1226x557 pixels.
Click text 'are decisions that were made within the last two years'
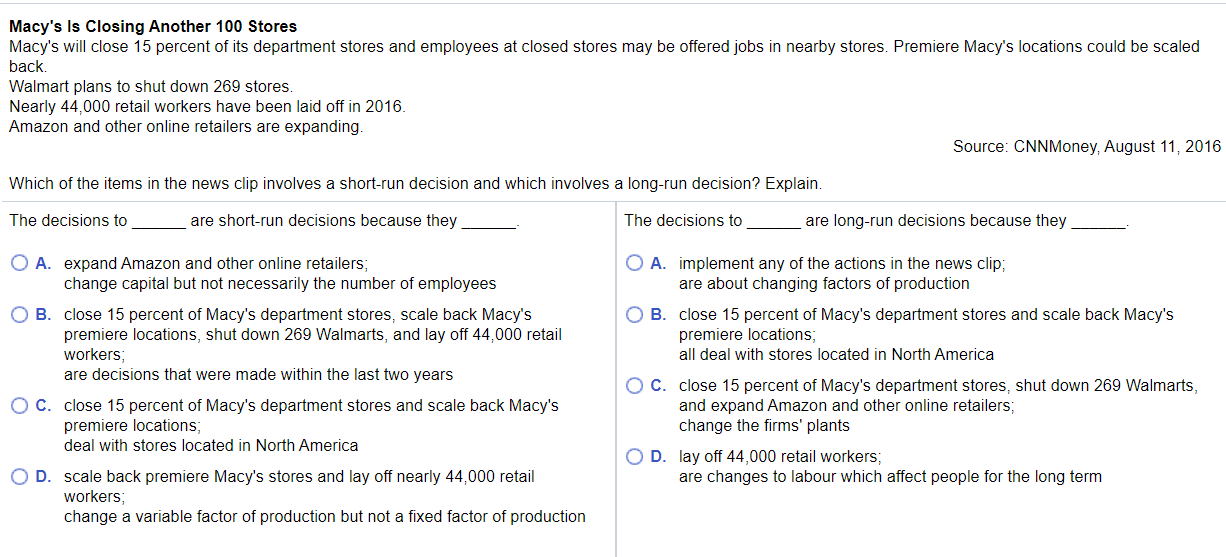tap(258, 375)
